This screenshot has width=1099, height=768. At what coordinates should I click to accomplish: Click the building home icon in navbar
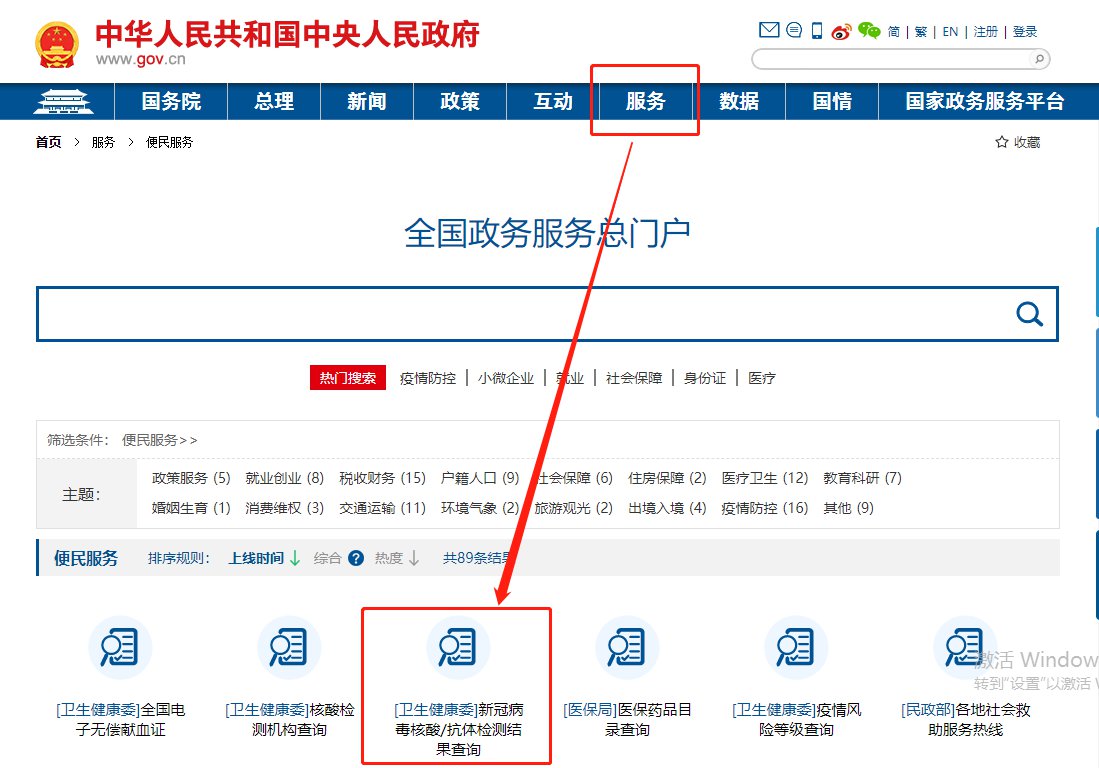point(63,102)
